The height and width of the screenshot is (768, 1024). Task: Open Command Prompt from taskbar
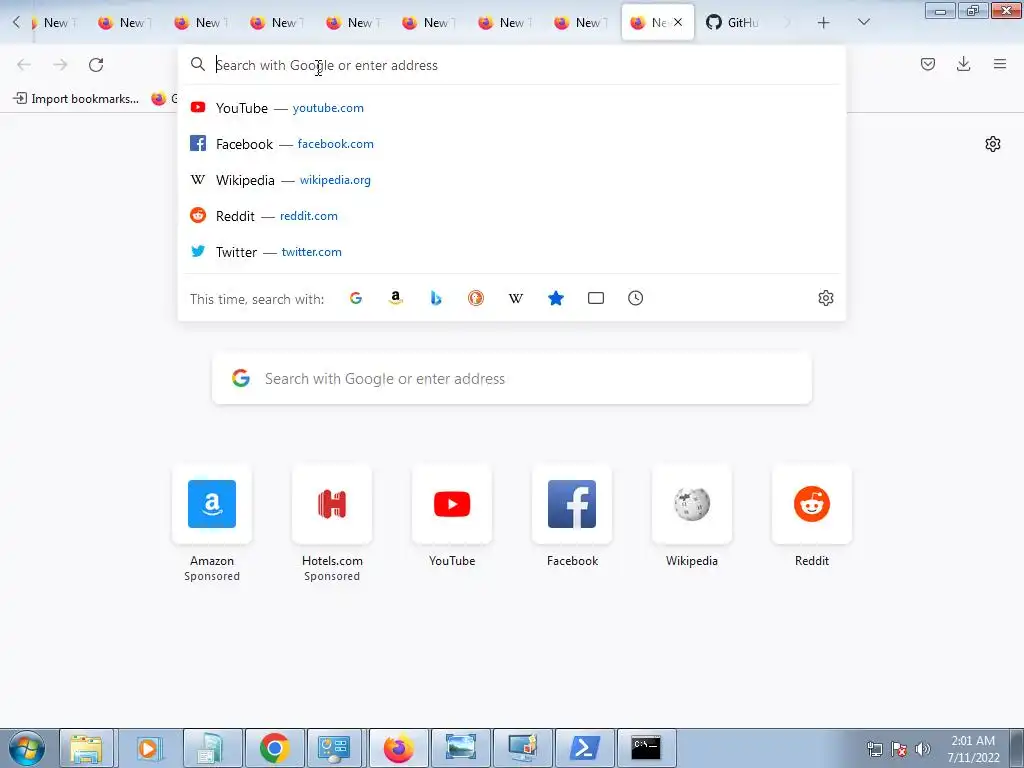tap(646, 748)
